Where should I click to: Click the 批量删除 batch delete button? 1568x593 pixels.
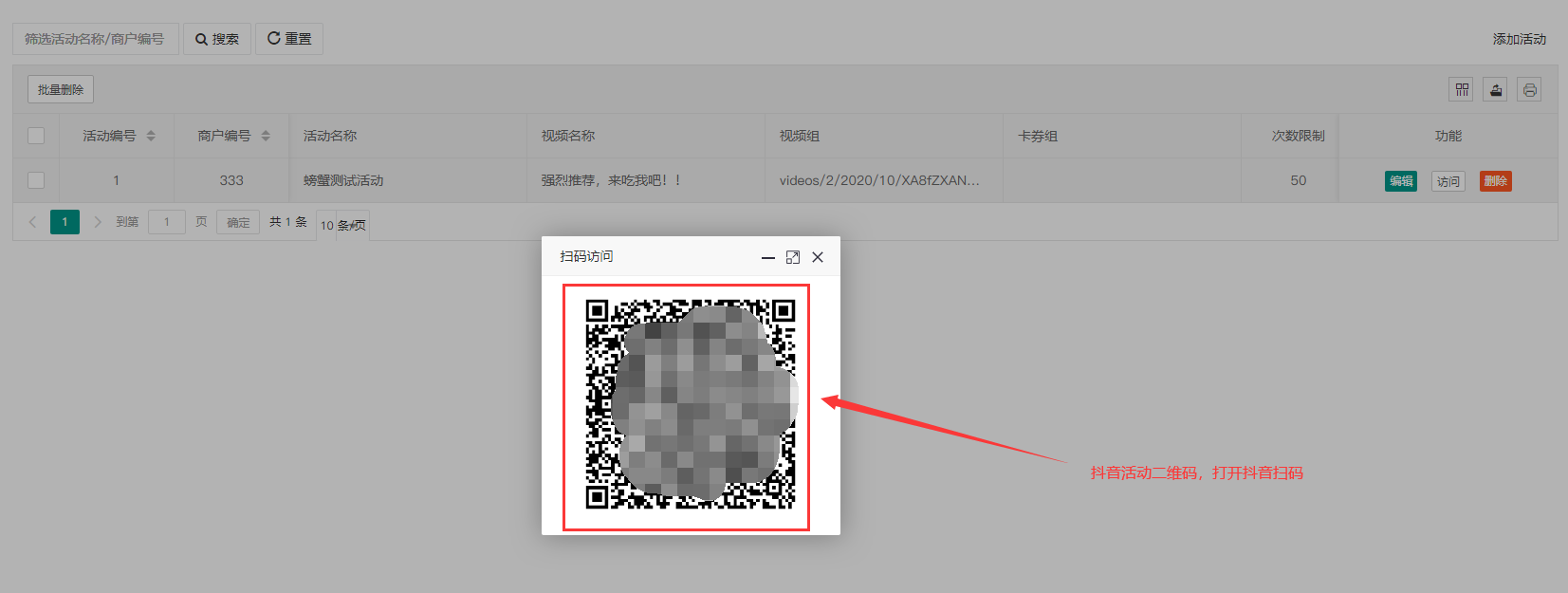61,89
